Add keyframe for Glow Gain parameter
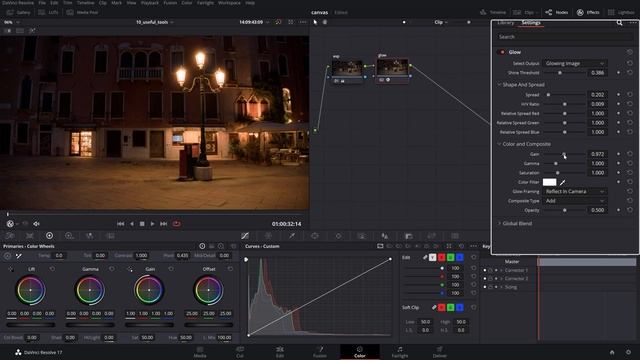This screenshot has width=640, height=360. [618, 154]
